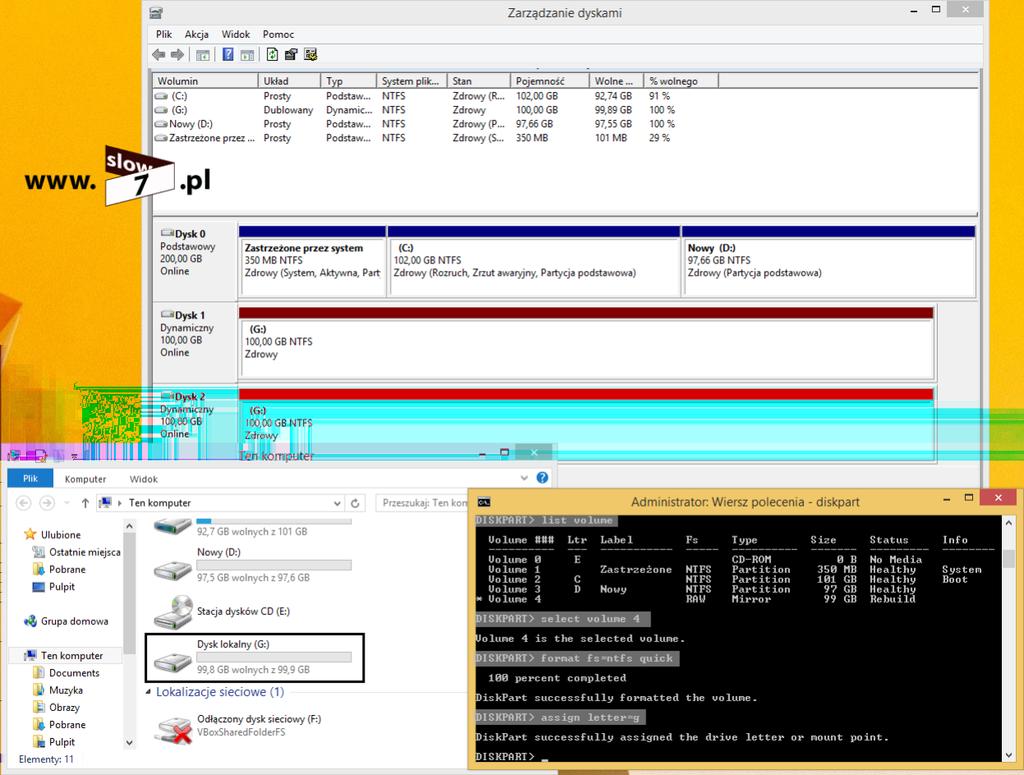Expand the explorer ribbon with chevron
Image resolution: width=1024 pixels, height=775 pixels.
524,478
